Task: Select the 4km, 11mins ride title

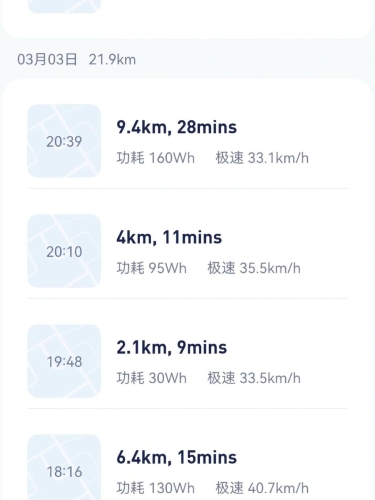Action: point(169,237)
